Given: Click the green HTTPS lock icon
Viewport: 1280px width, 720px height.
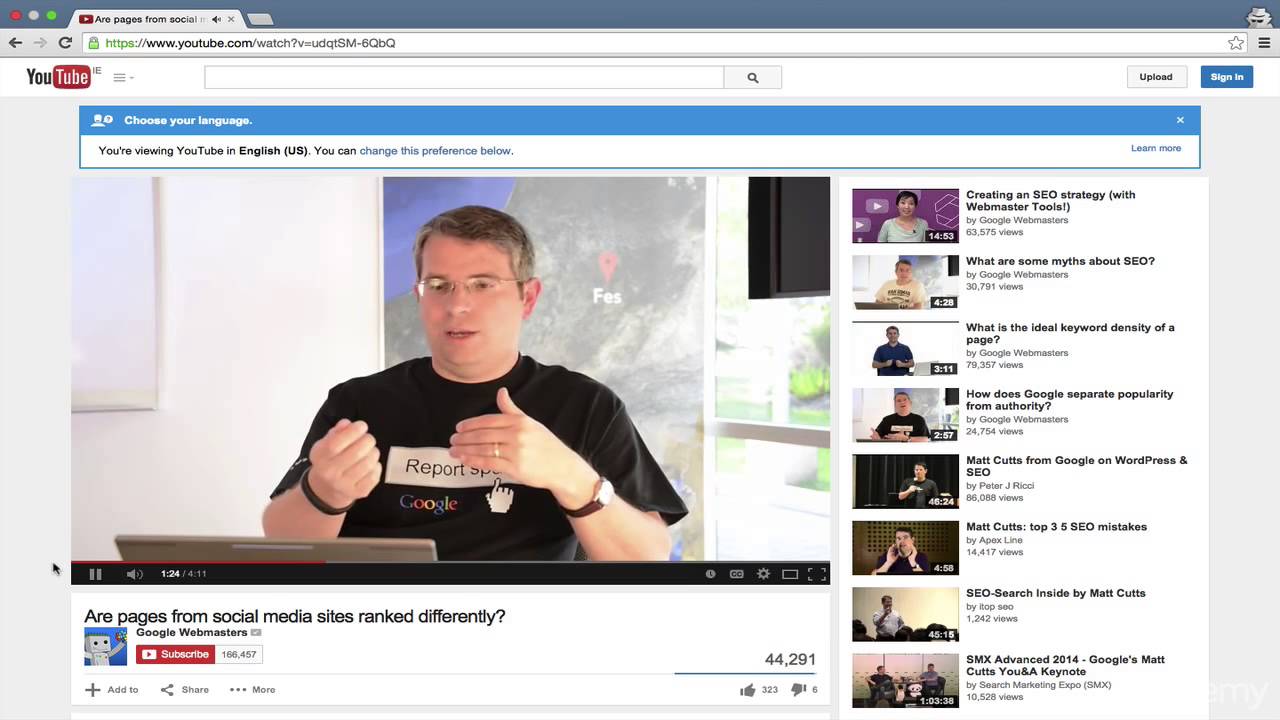Looking at the screenshot, I should click(x=94, y=43).
